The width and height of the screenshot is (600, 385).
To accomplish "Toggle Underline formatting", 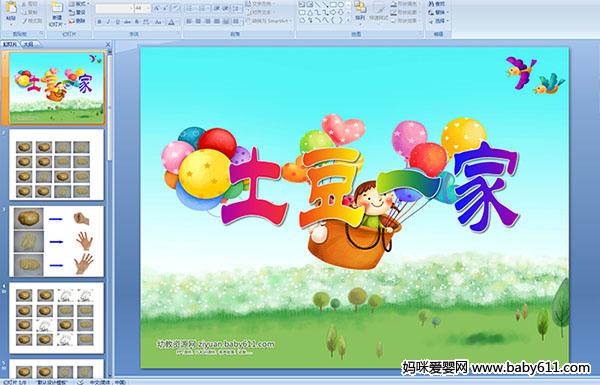I will point(117,22).
